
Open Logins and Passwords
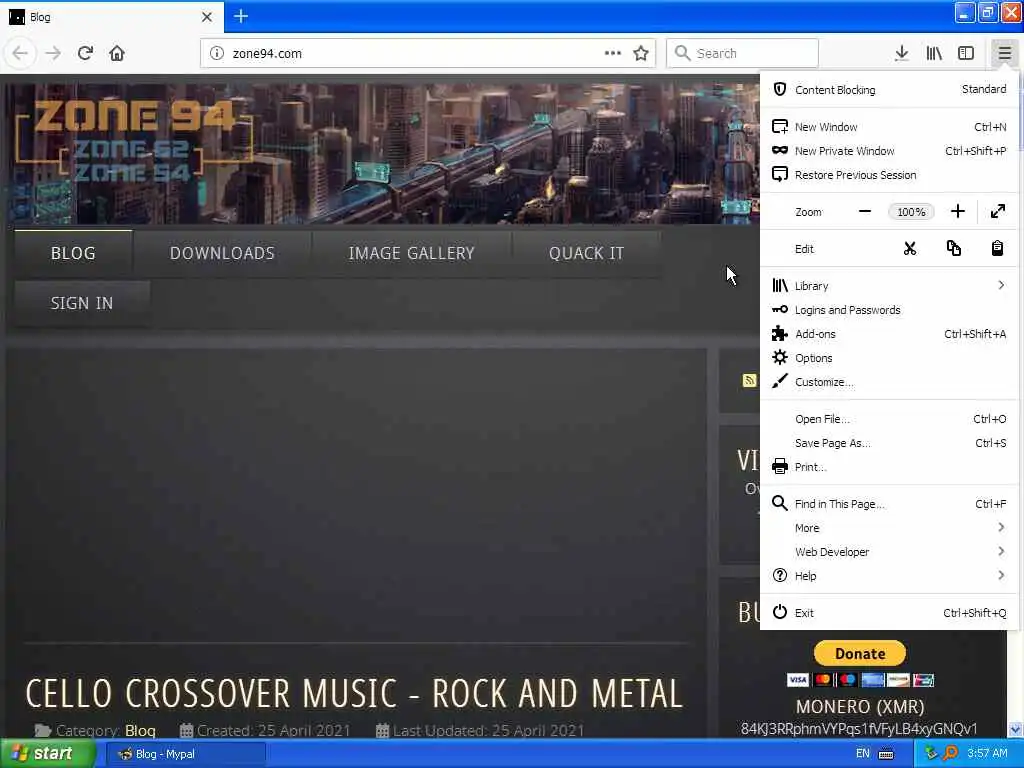(x=889, y=310)
